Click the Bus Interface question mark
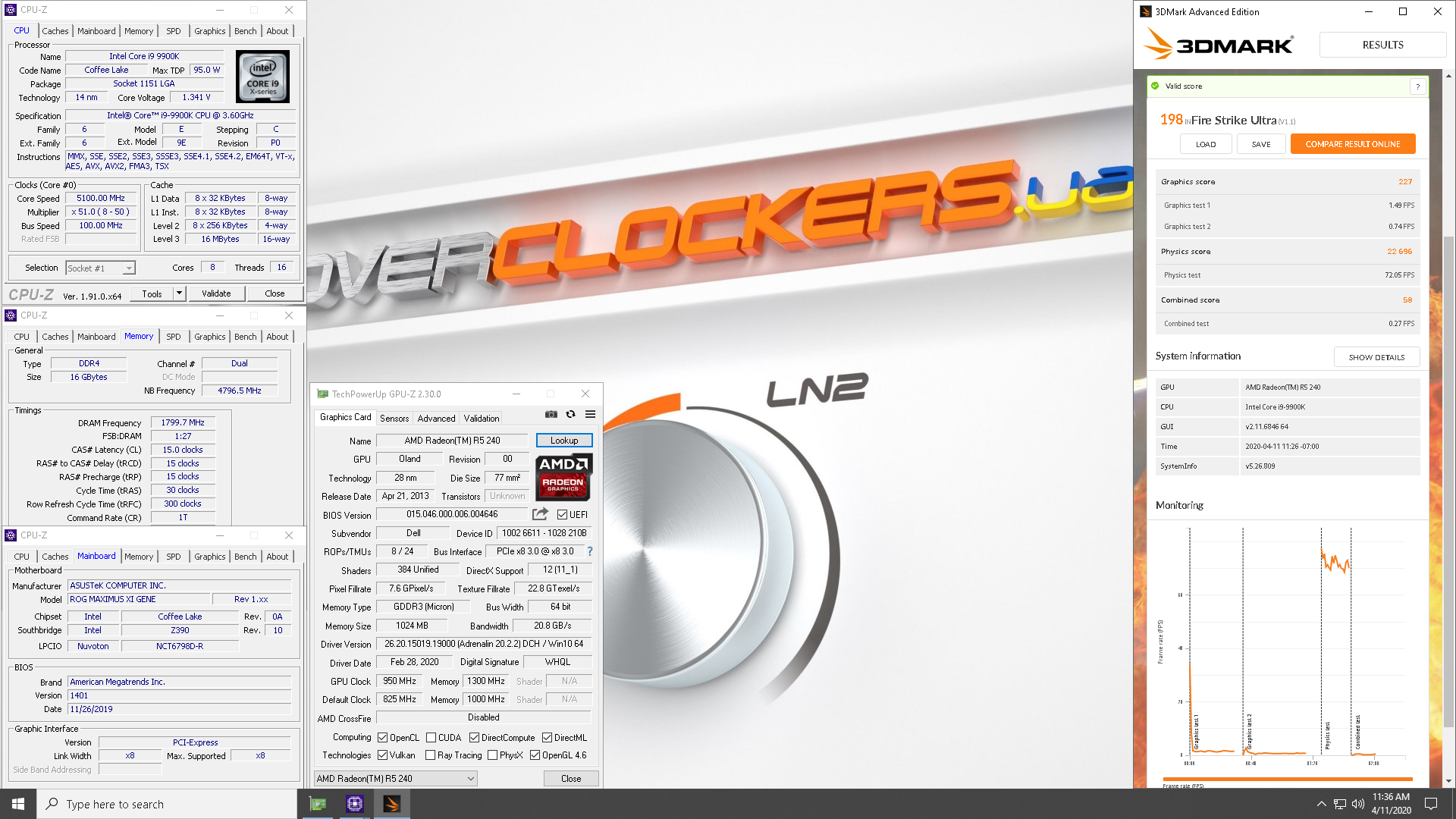The height and width of the screenshot is (819, 1456). tap(590, 551)
